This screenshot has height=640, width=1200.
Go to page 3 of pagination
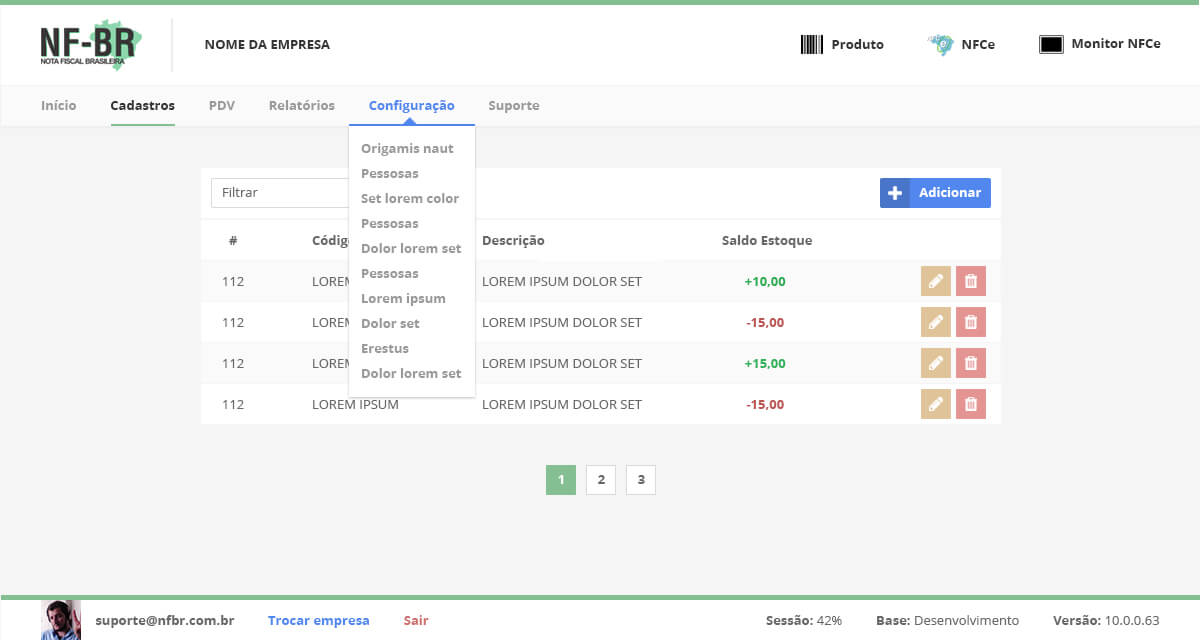point(641,480)
